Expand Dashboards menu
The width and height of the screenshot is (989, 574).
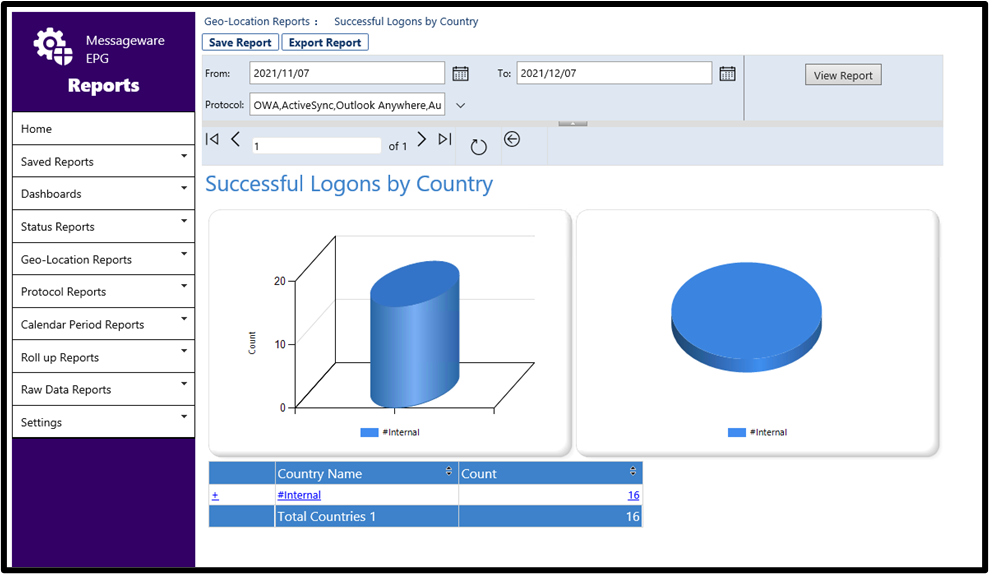pyautogui.click(x=103, y=194)
